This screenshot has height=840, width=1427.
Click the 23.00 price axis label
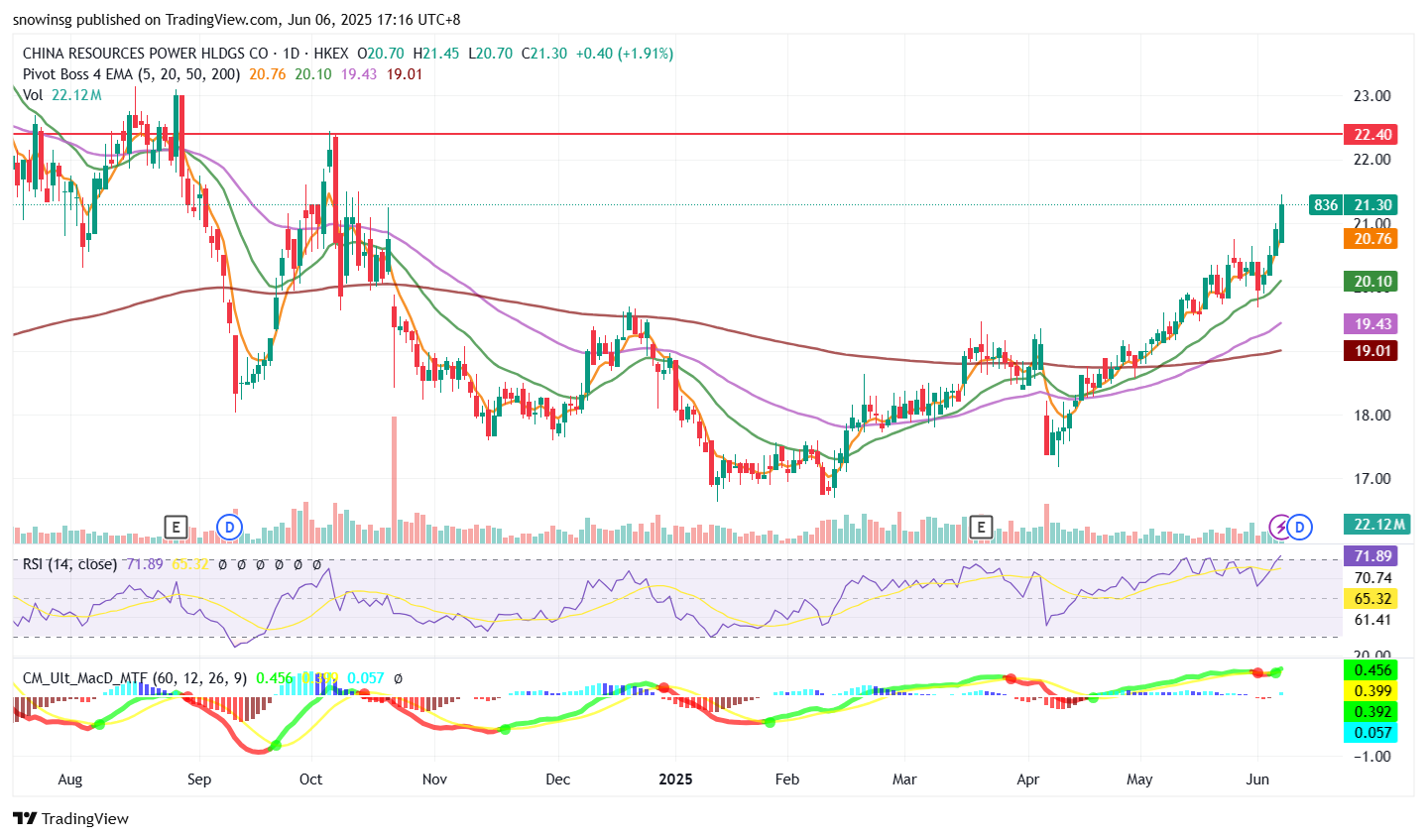1372,96
